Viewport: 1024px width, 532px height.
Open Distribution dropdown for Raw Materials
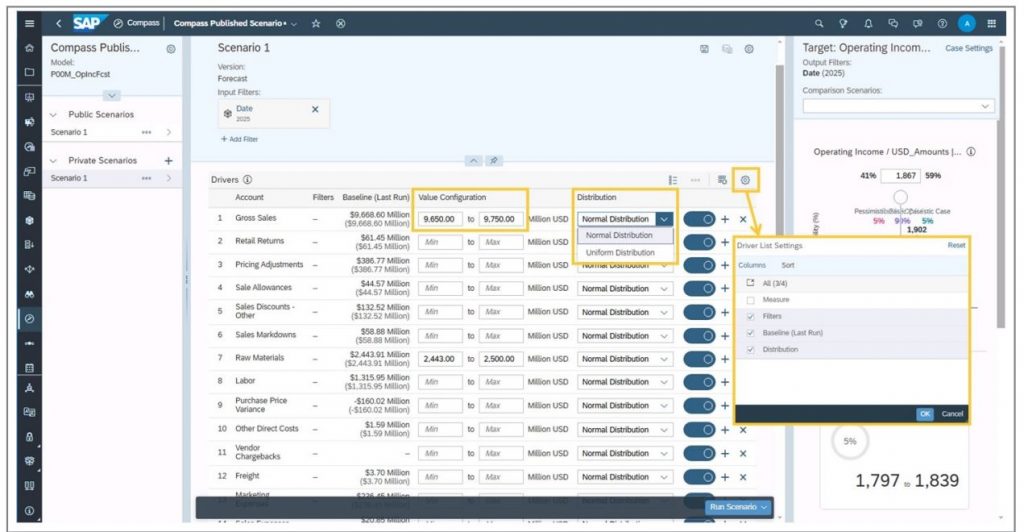click(666, 359)
